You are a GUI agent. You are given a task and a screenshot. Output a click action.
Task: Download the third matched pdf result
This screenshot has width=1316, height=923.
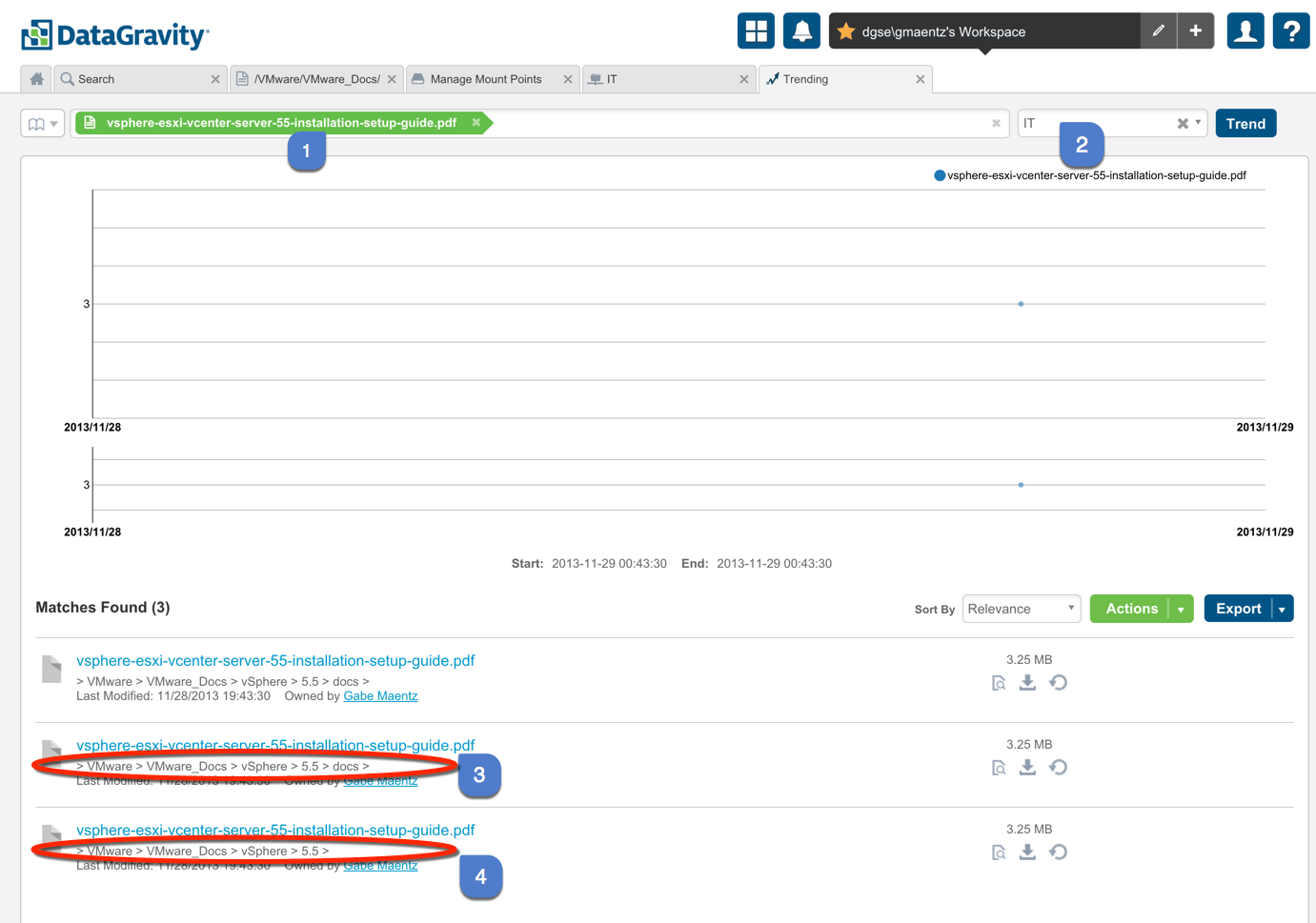pyautogui.click(x=1027, y=853)
